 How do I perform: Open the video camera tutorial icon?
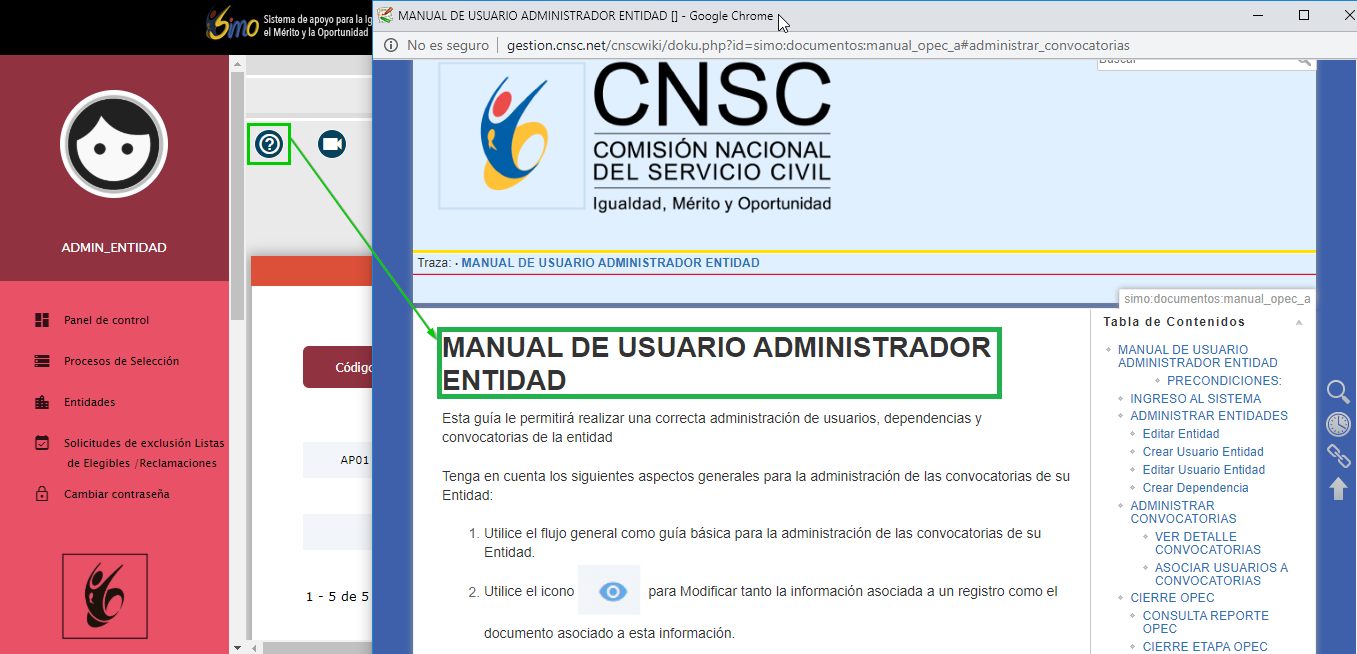[x=332, y=145]
